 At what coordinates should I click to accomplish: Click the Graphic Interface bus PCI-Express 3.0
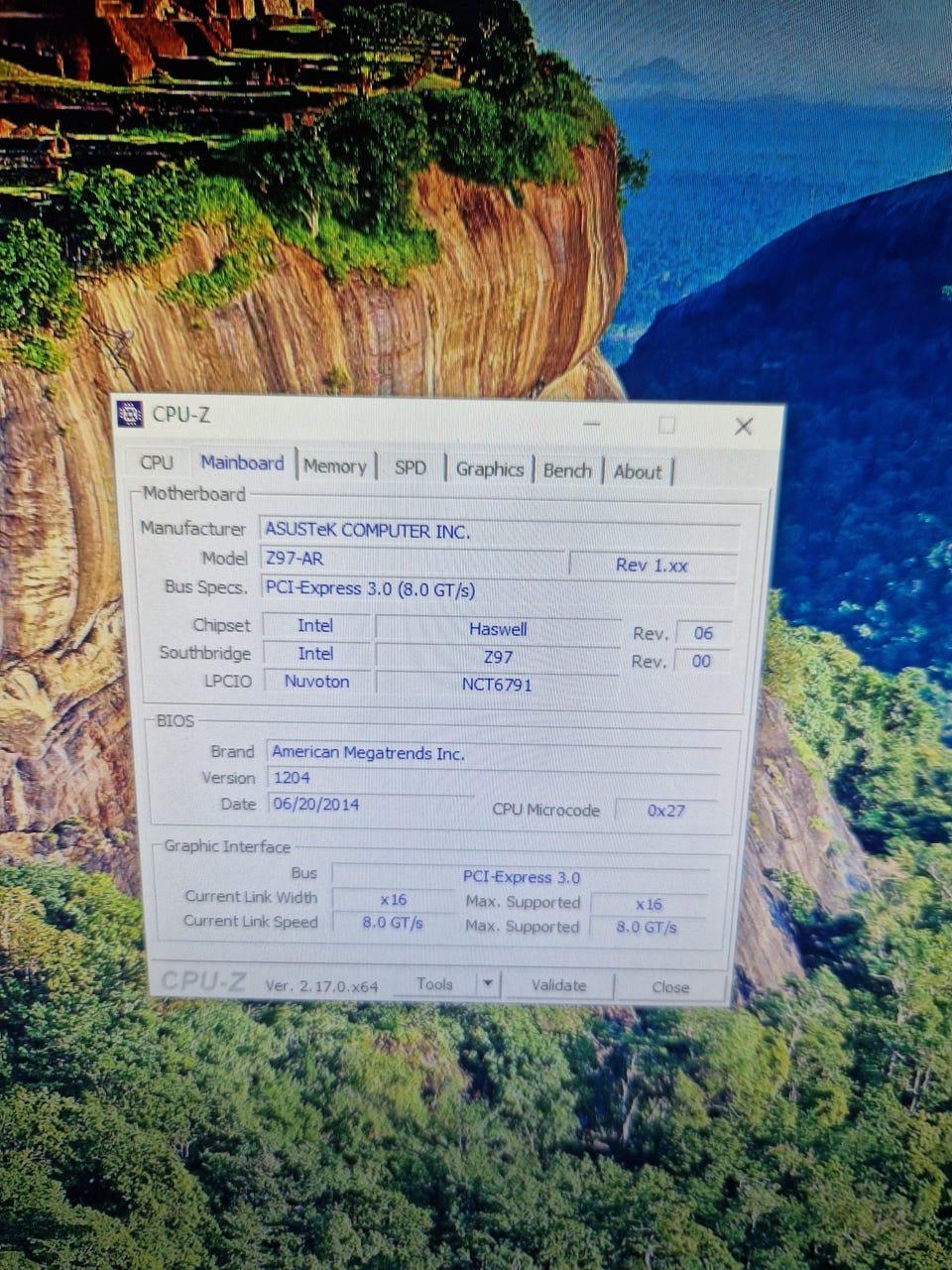(x=522, y=877)
